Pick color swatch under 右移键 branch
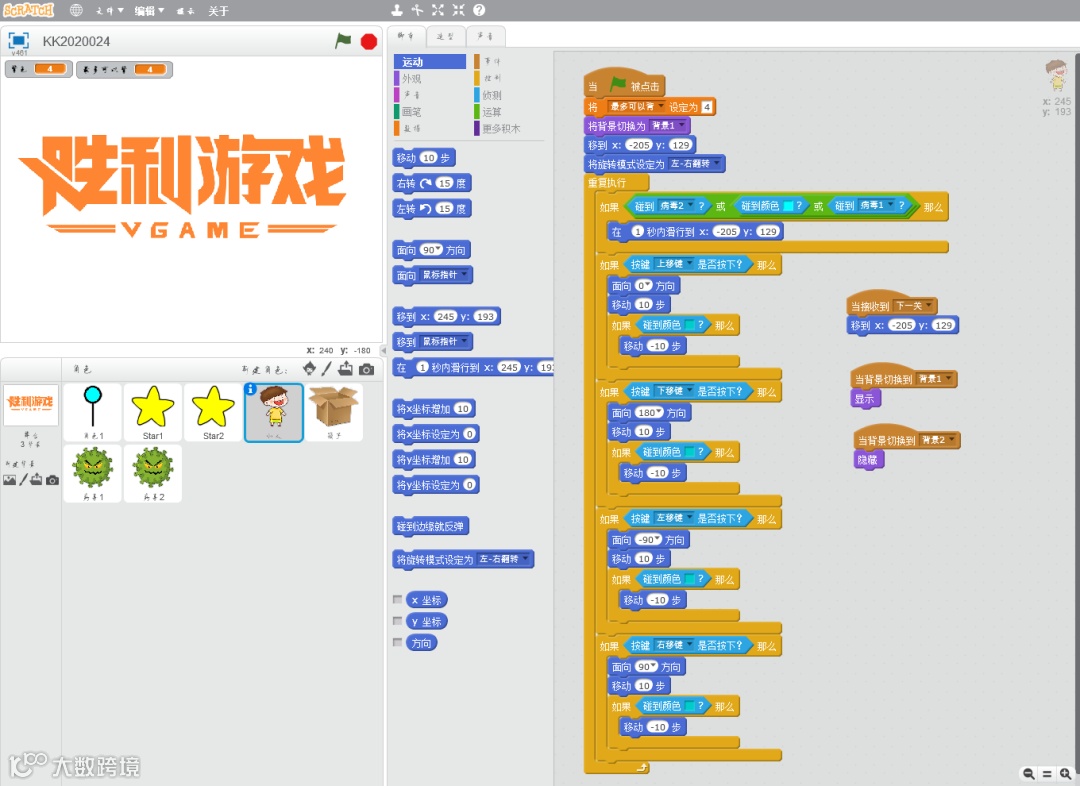 pyautogui.click(x=689, y=706)
